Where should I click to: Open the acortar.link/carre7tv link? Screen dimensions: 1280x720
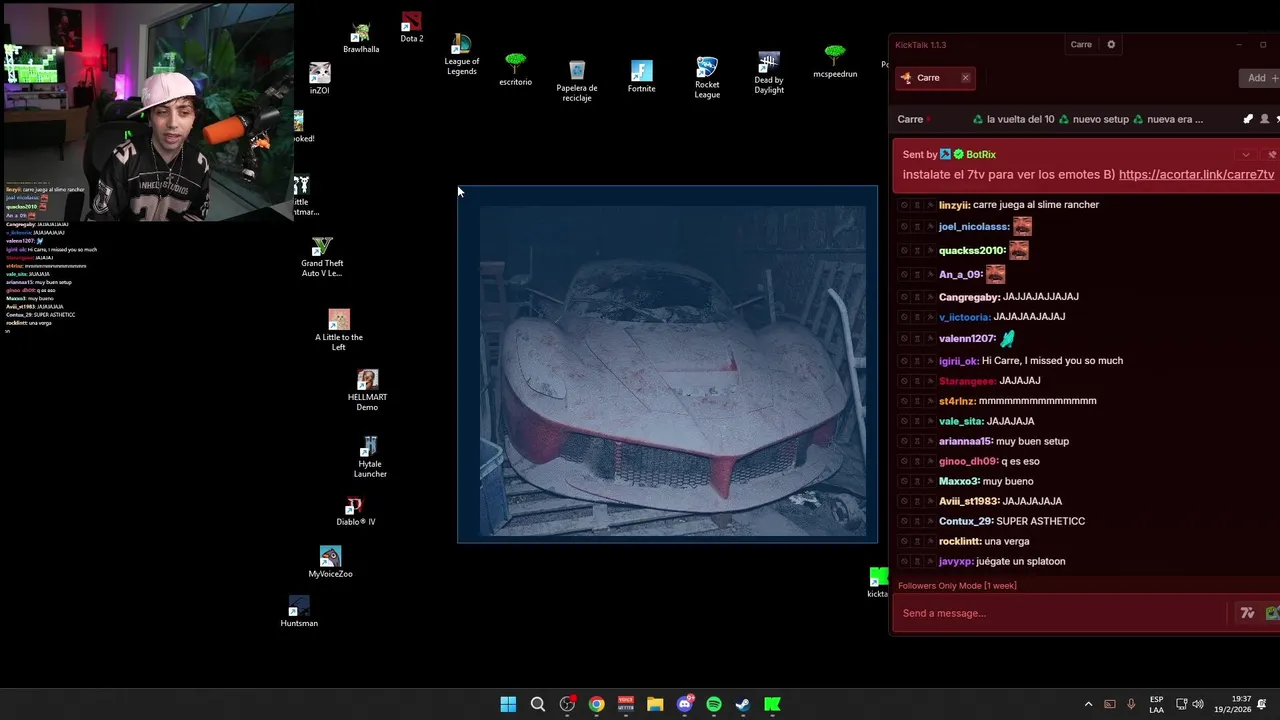click(x=1196, y=174)
